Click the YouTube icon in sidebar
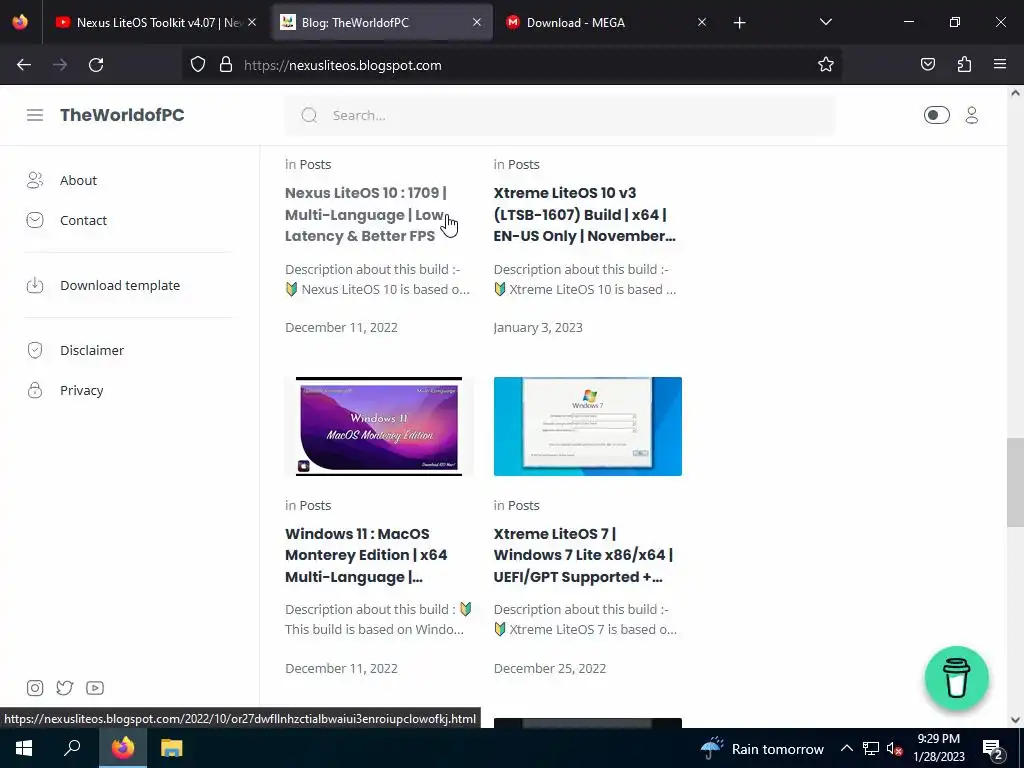The width and height of the screenshot is (1024, 768). pyautogui.click(x=95, y=688)
